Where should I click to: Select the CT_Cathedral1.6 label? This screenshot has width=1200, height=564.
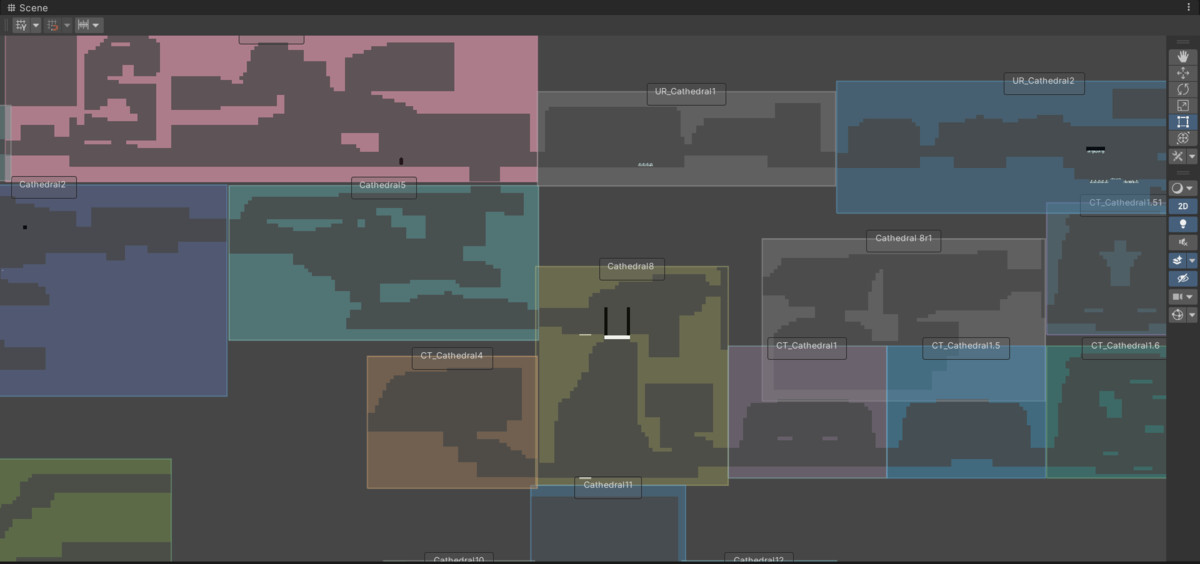pos(1124,346)
